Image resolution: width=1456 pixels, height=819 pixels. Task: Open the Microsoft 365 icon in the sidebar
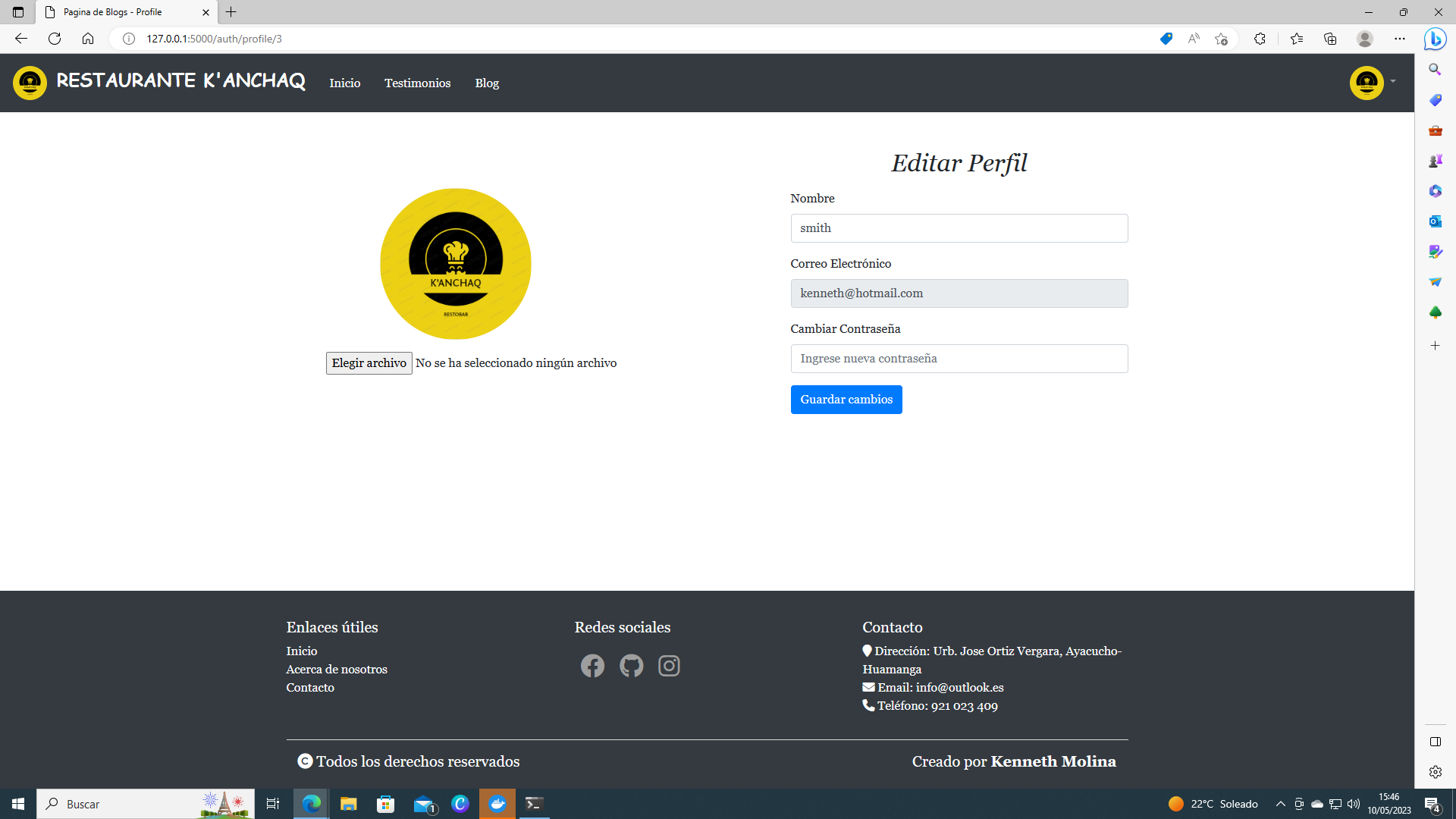click(1435, 191)
